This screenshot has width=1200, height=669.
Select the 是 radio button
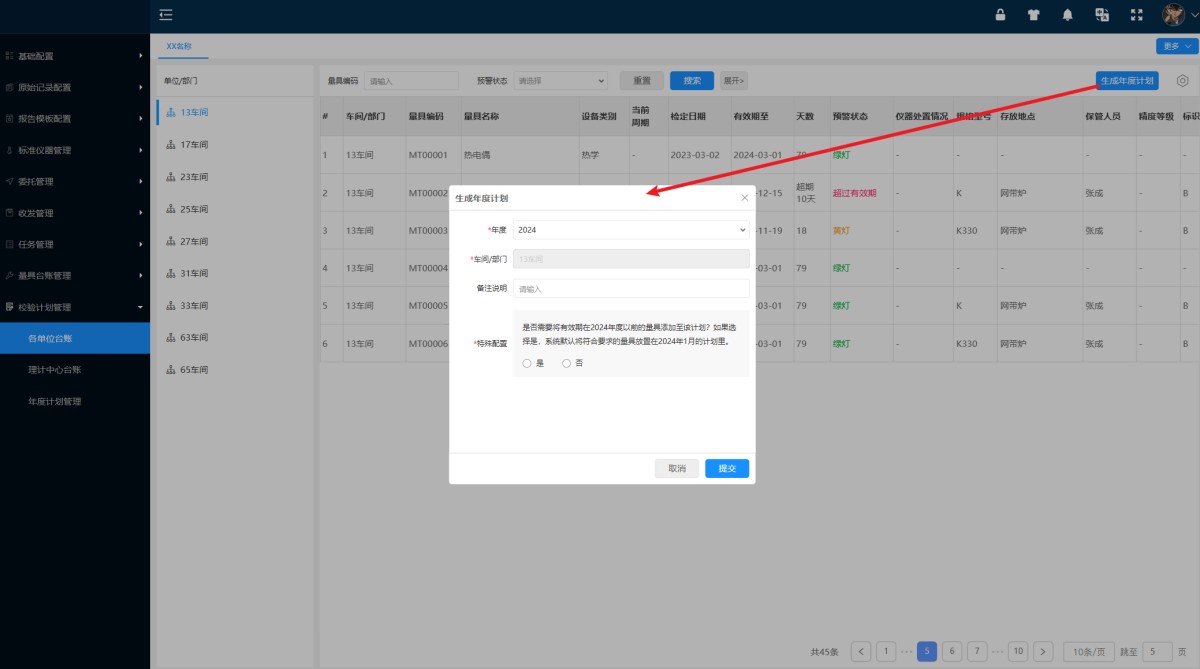pos(527,363)
